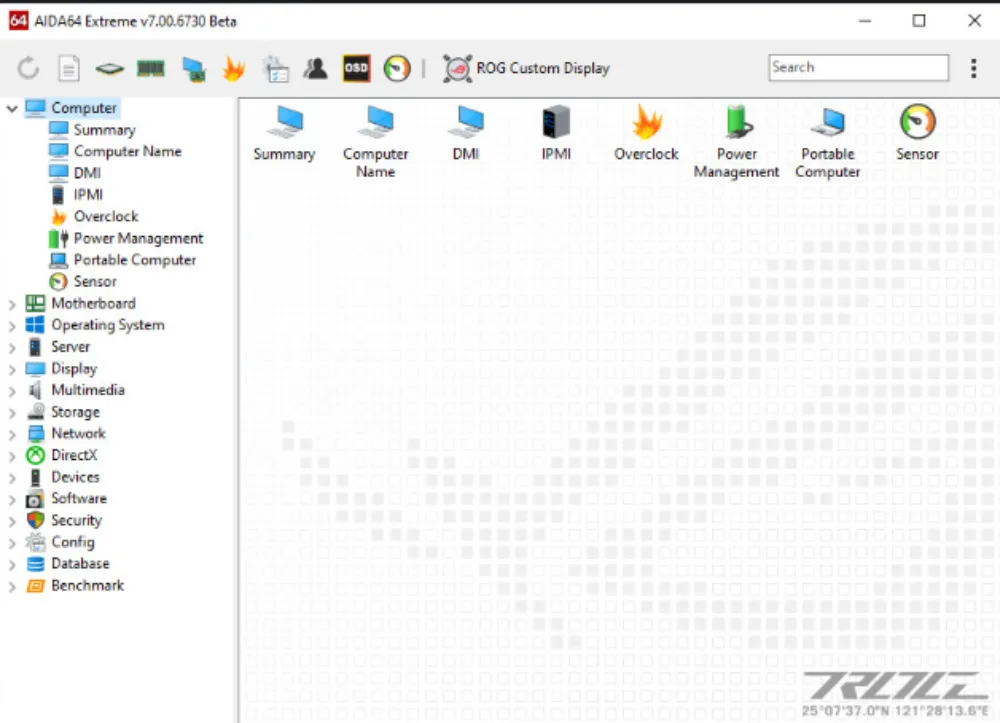Expand the Benchmark tree node

(11, 587)
